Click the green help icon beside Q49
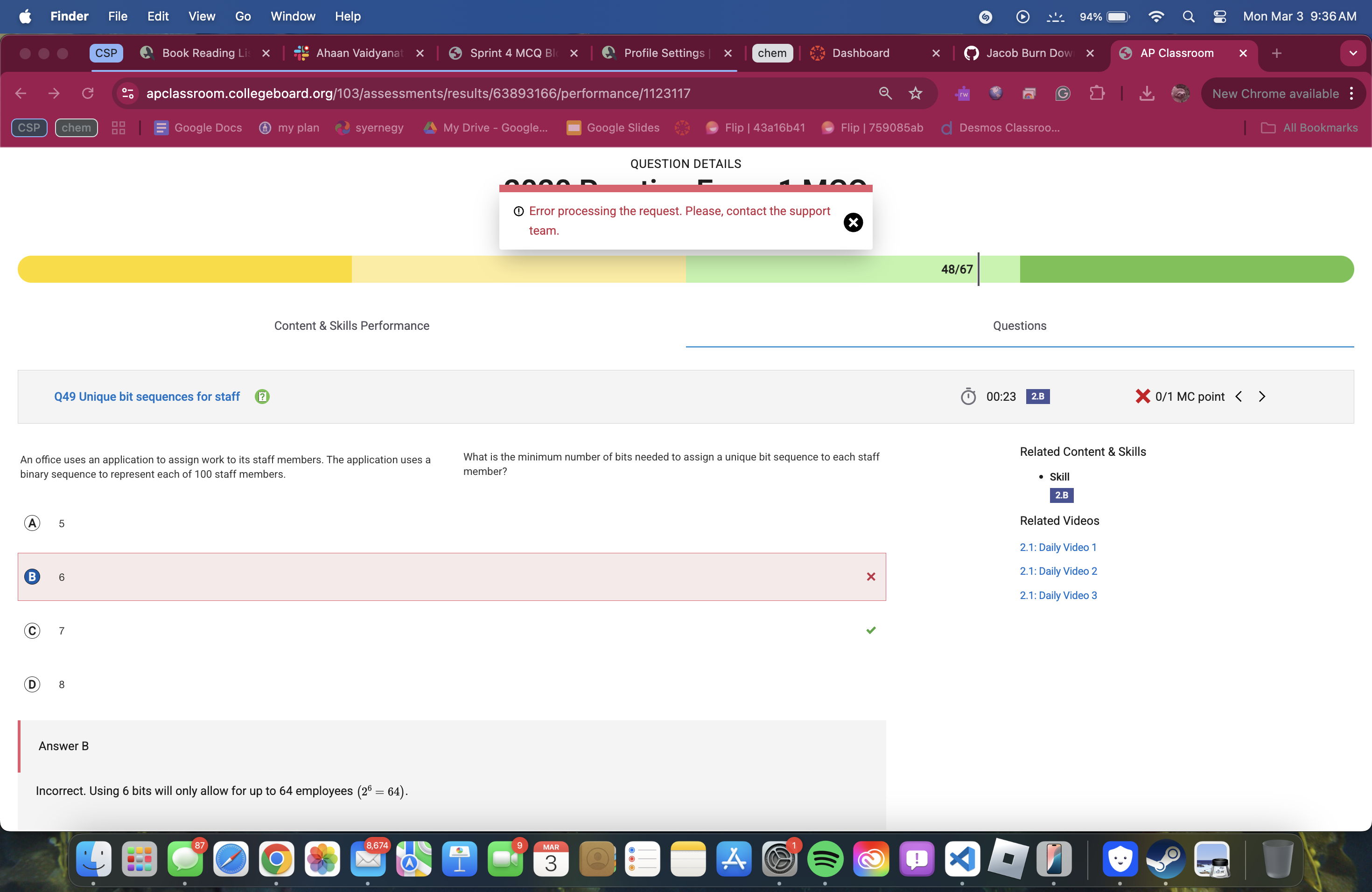The width and height of the screenshot is (1372, 892). [x=262, y=397]
